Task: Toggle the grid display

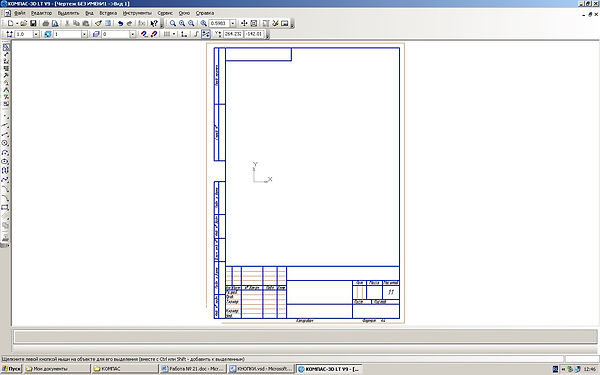Action: click(167, 34)
